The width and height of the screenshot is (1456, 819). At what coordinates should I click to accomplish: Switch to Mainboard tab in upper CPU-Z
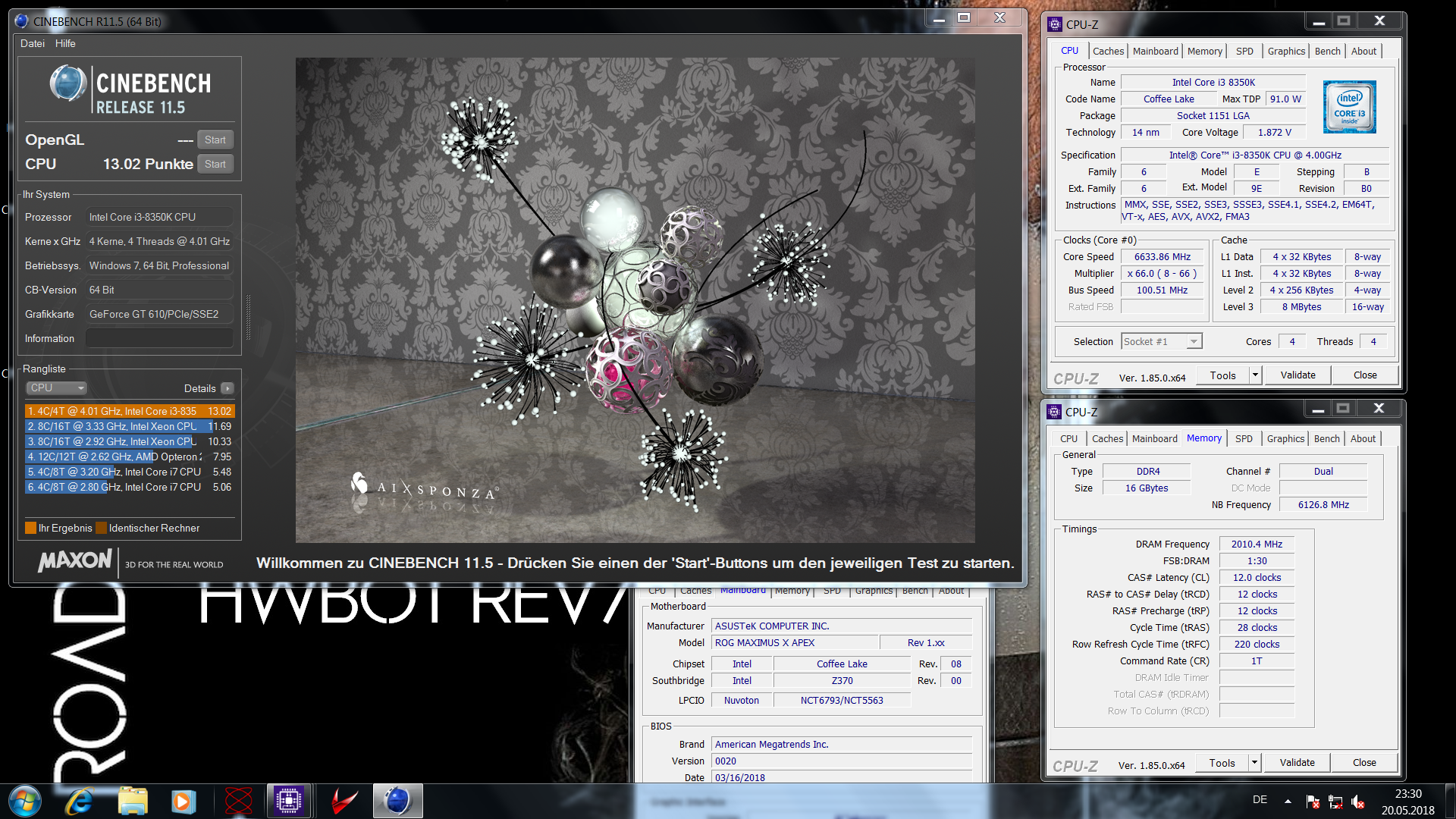coord(1155,51)
